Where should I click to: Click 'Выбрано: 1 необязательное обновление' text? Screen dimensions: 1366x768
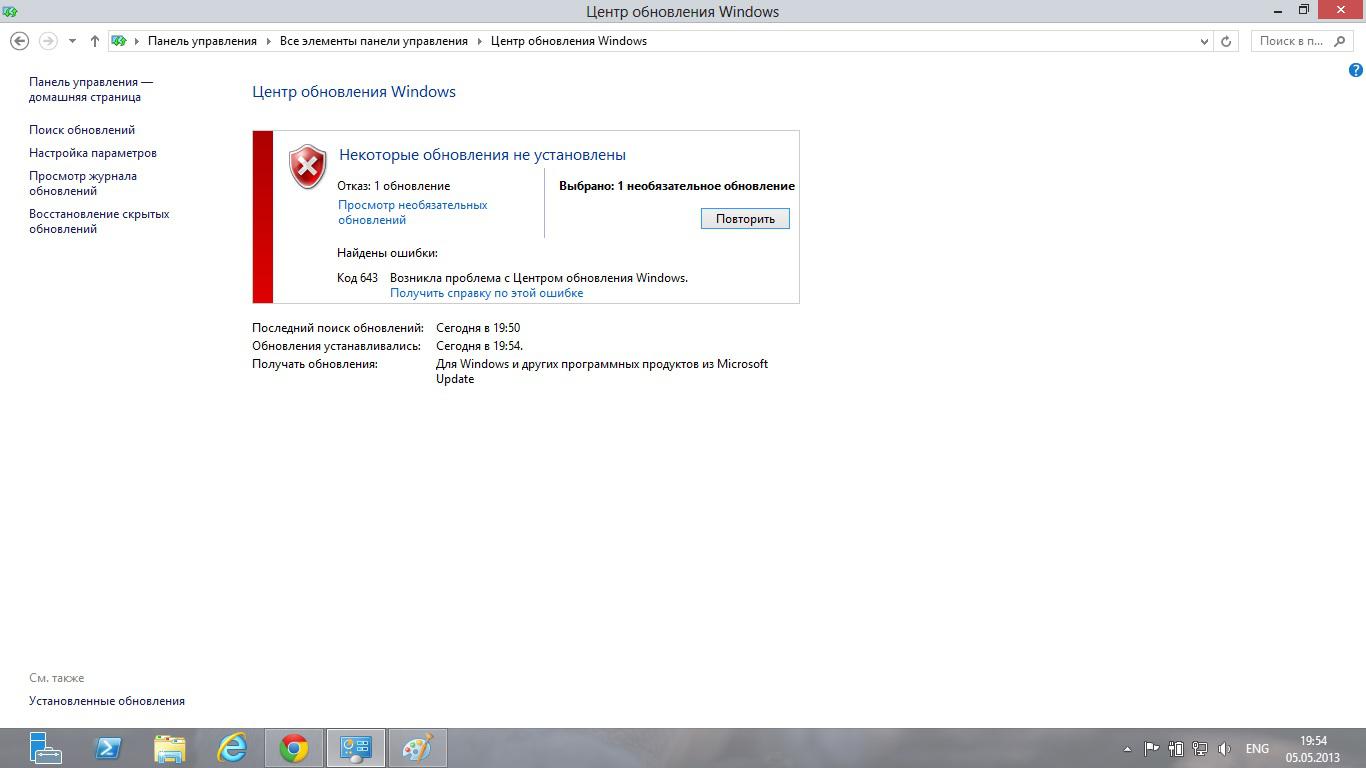(x=677, y=186)
